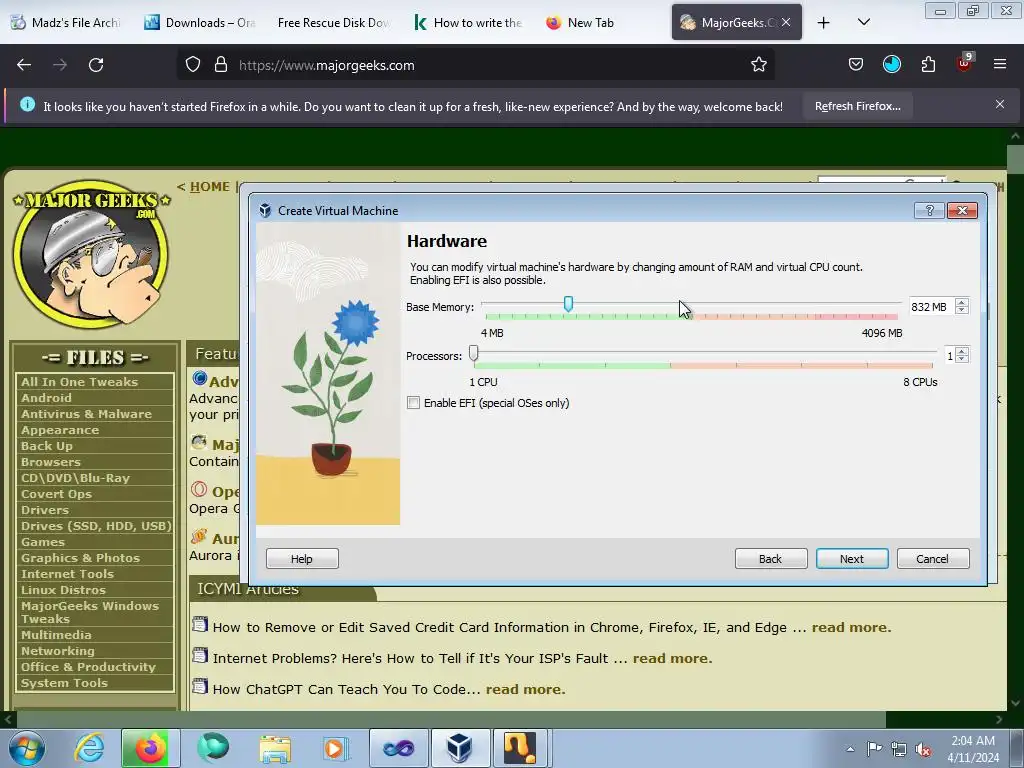Viewport: 1024px width, 768px height.
Task: Click the Refresh Firefox... button
Action: pyautogui.click(x=857, y=106)
